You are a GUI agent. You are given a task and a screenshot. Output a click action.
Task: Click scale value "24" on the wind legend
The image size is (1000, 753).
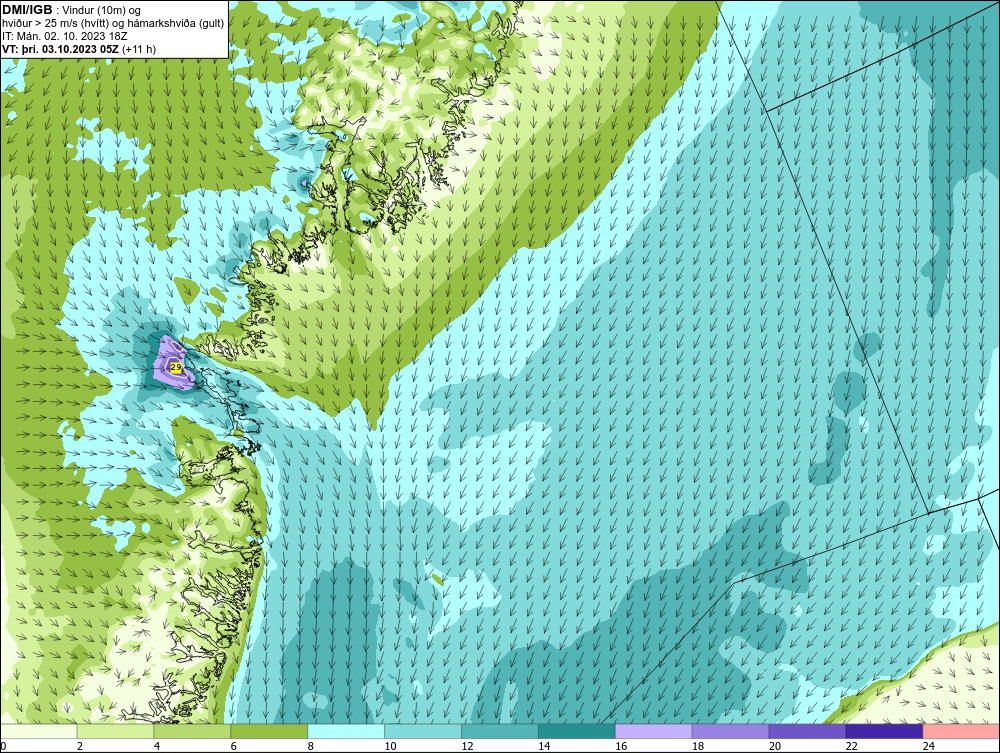tap(928, 746)
